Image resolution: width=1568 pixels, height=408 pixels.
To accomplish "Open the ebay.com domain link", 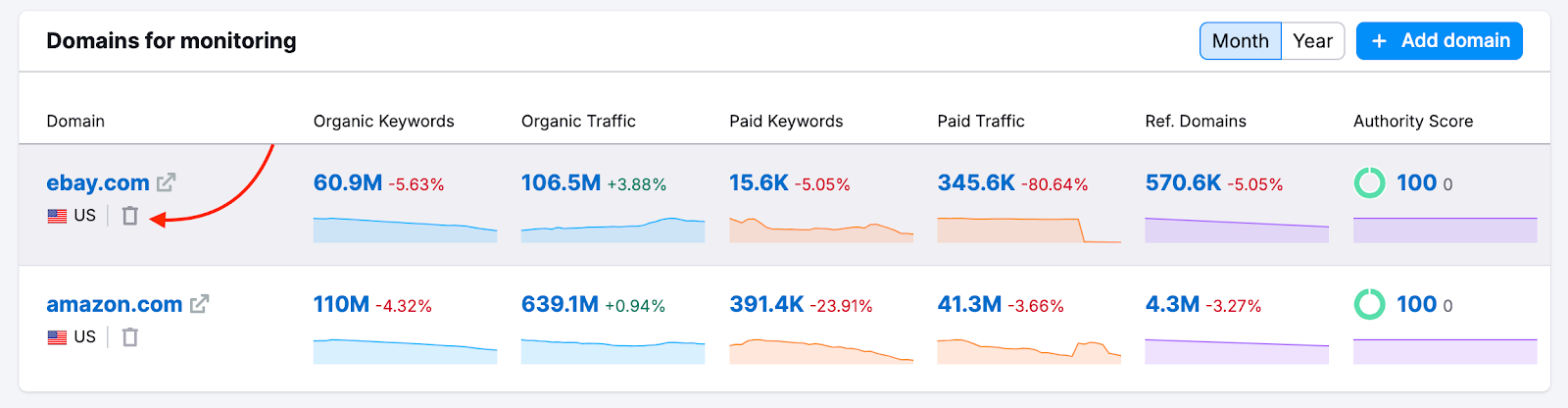I will tap(98, 182).
